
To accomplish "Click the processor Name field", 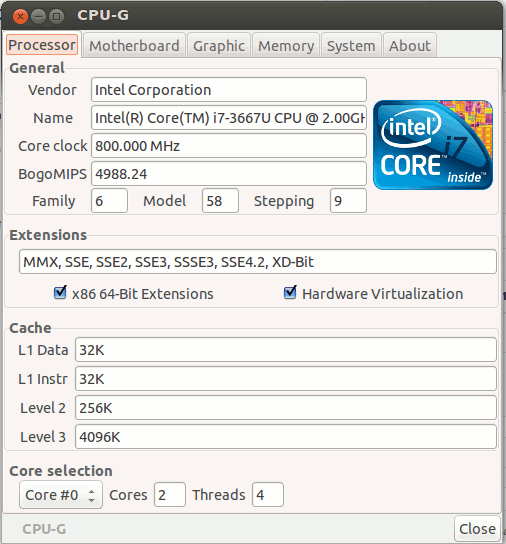I will click(x=229, y=118).
